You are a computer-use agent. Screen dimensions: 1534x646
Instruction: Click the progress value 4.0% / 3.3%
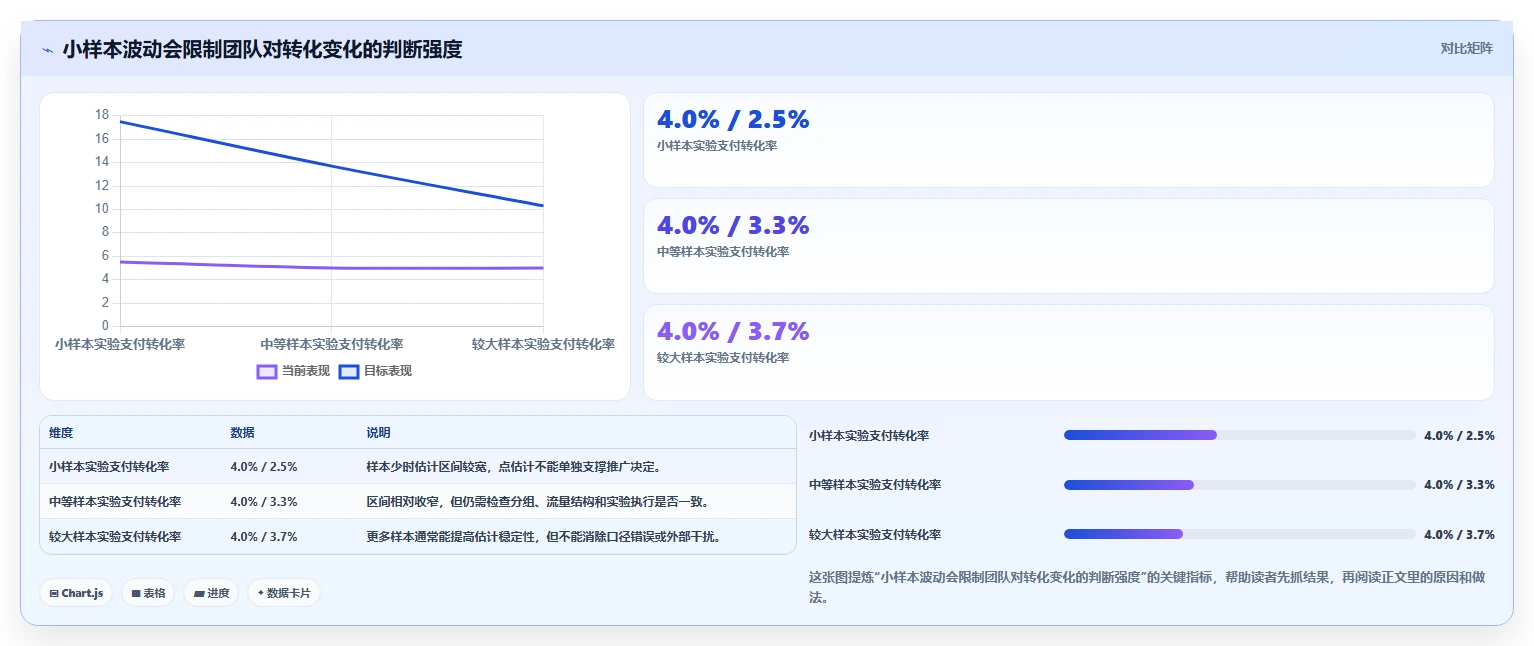(x=1459, y=485)
